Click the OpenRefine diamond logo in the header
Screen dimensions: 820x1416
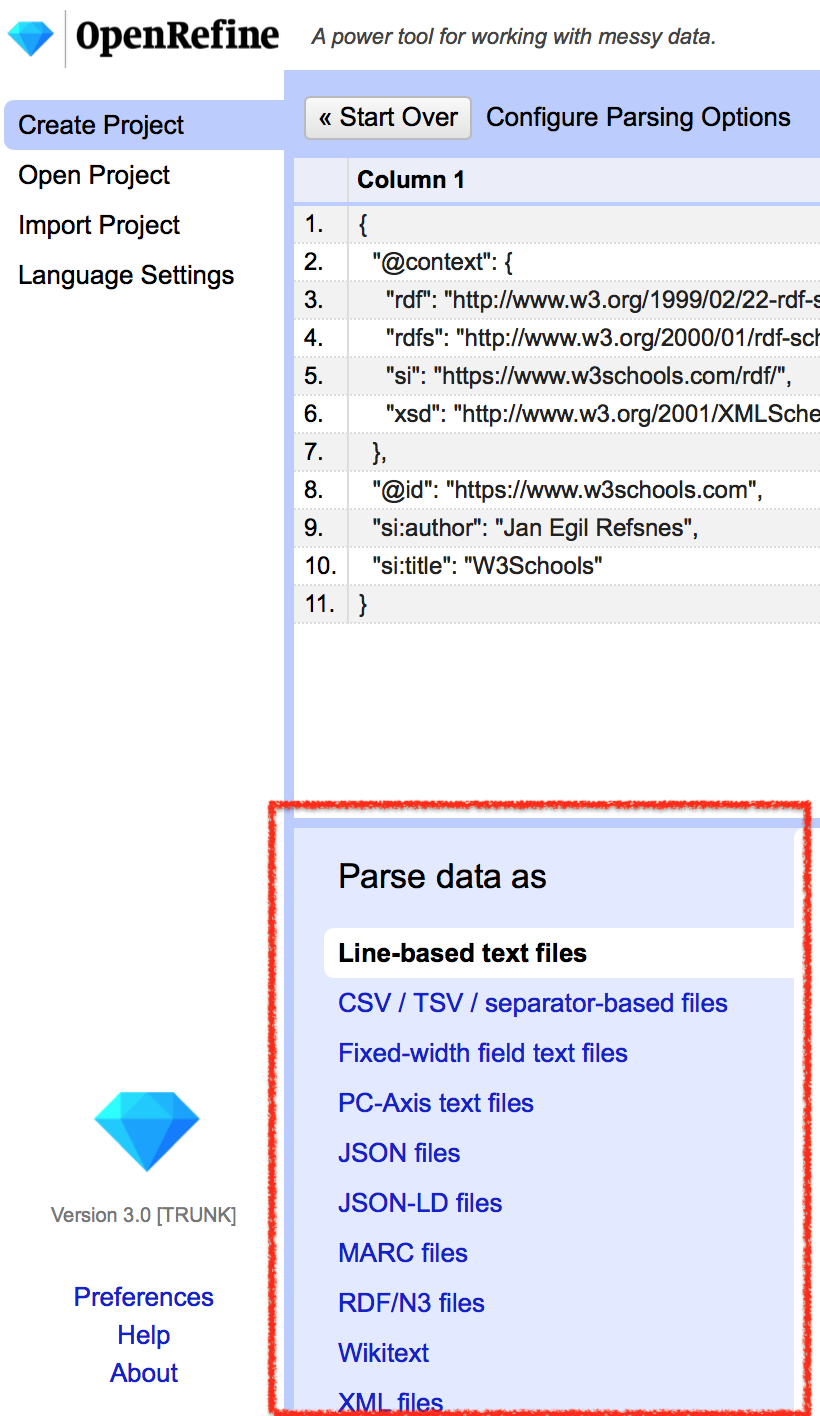click(30, 38)
